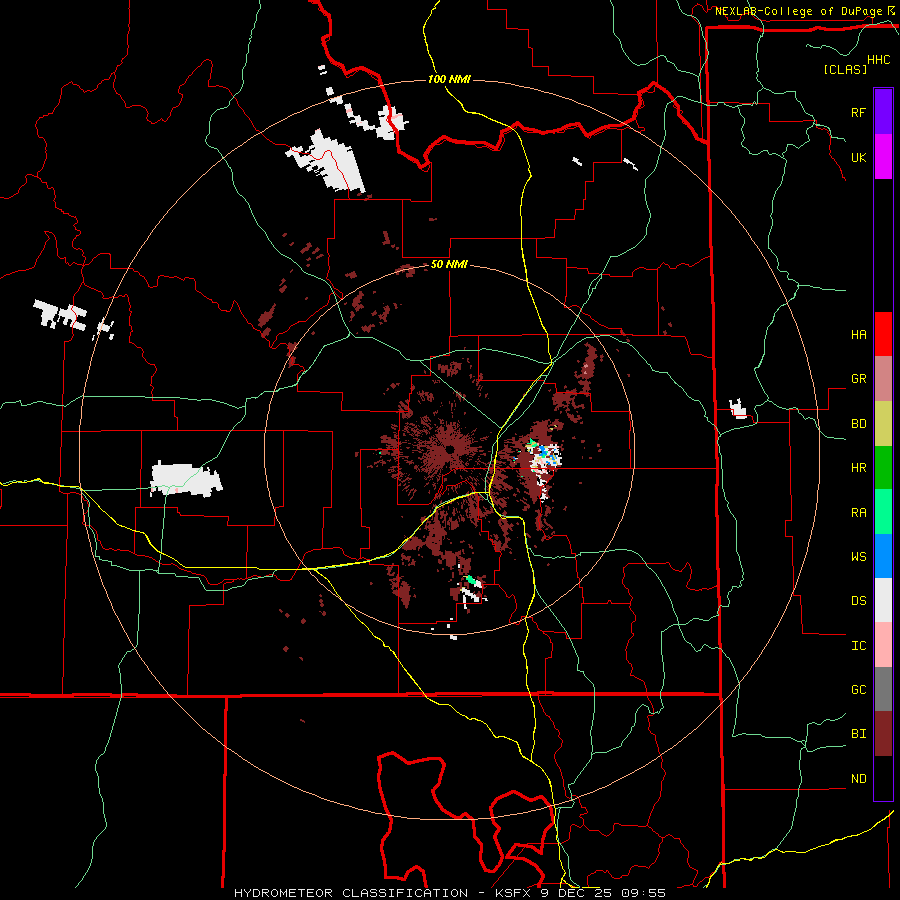The image size is (900, 900).
Task: Click the dark radar site center in the brown echoes
Action: [x=450, y=449]
